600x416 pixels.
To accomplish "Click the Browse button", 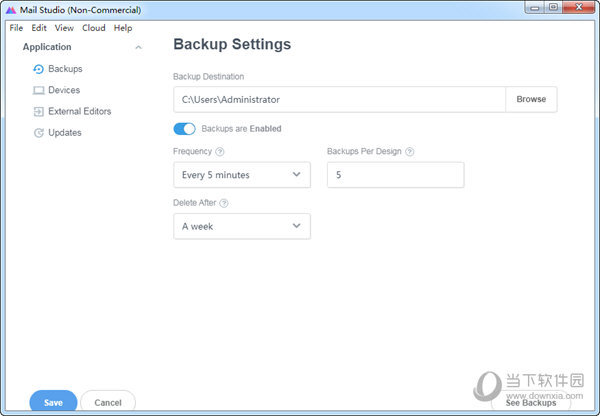I will pos(531,100).
